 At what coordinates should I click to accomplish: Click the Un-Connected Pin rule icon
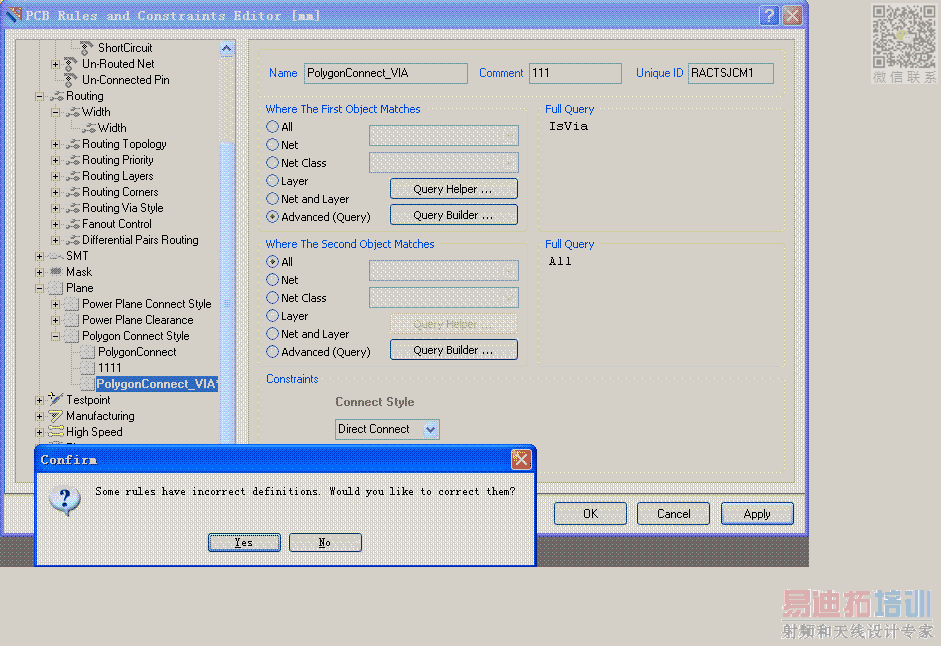[x=71, y=80]
